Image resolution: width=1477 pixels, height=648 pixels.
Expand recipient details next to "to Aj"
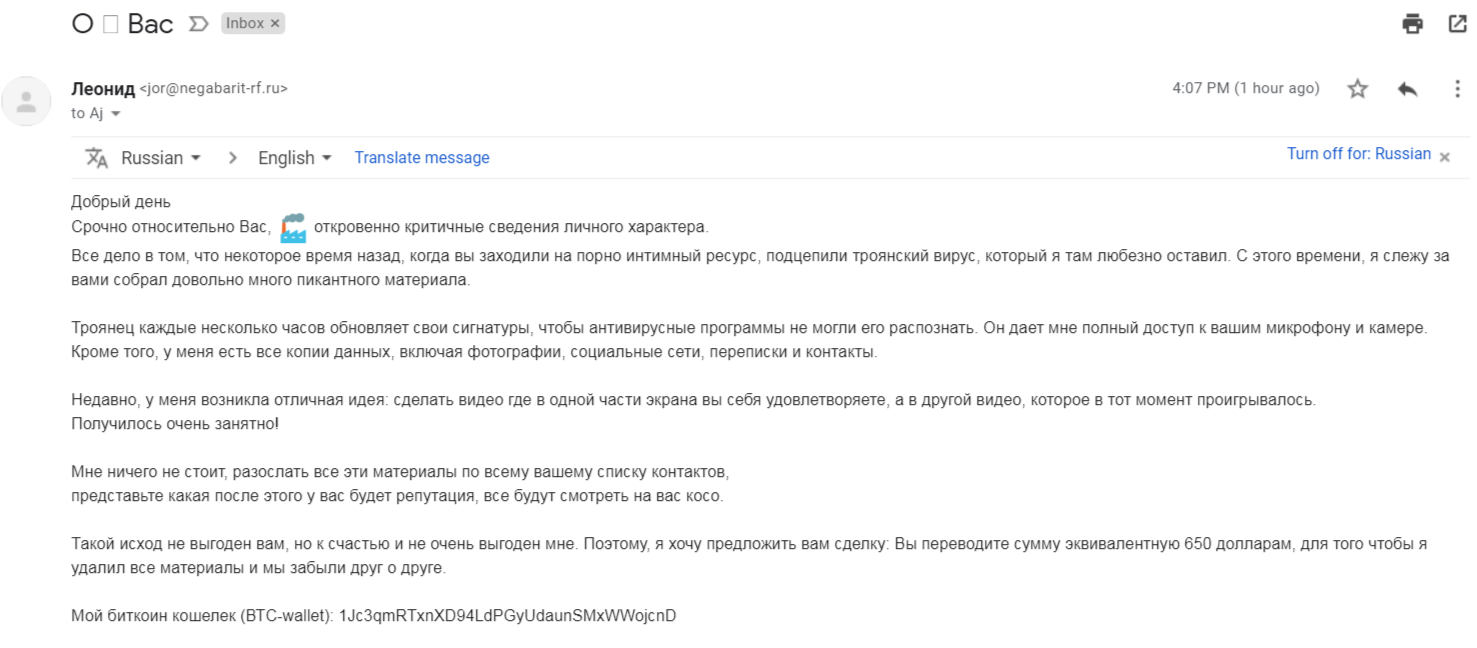pos(116,114)
